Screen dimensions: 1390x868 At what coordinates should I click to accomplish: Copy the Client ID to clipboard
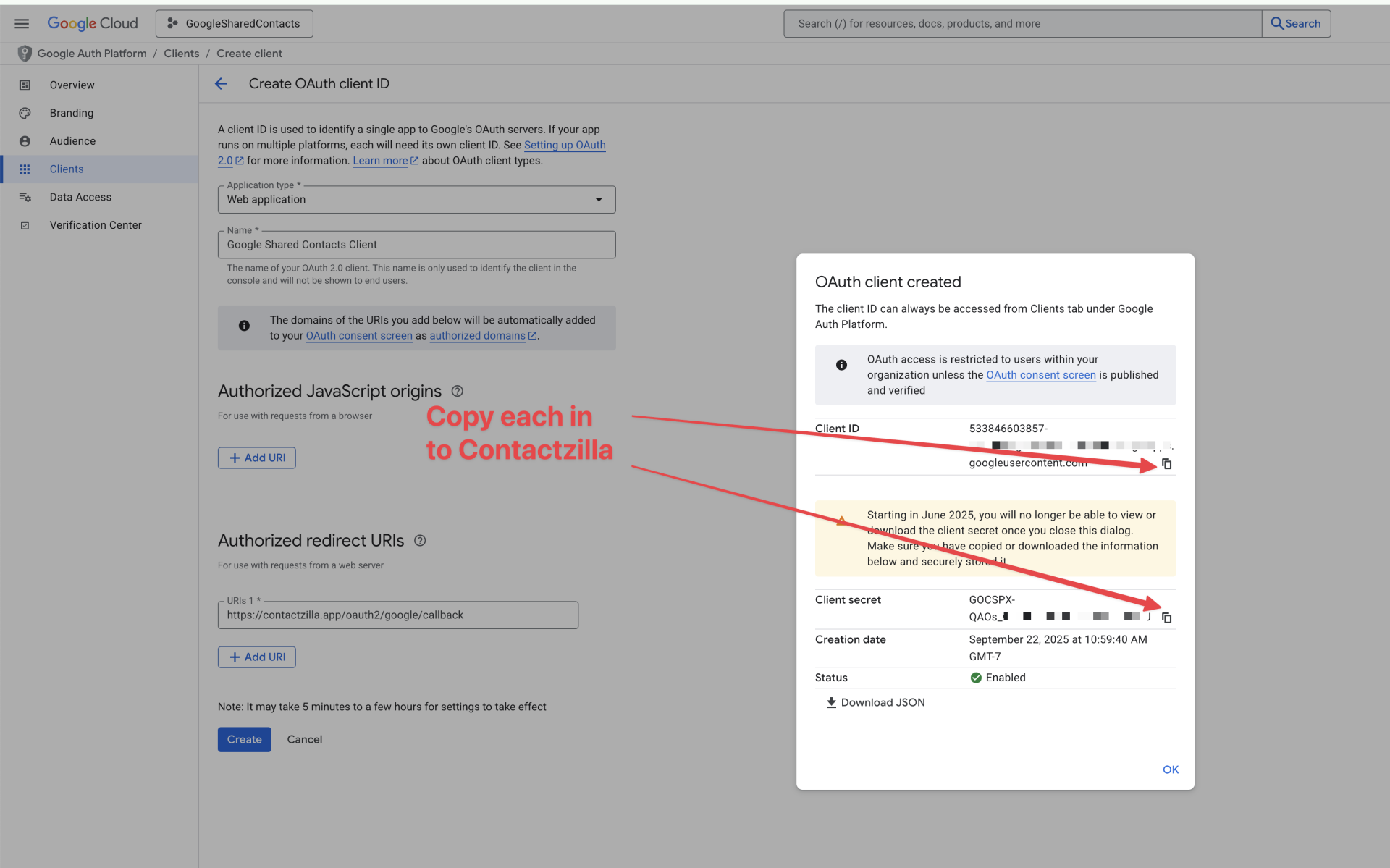coord(1166,464)
